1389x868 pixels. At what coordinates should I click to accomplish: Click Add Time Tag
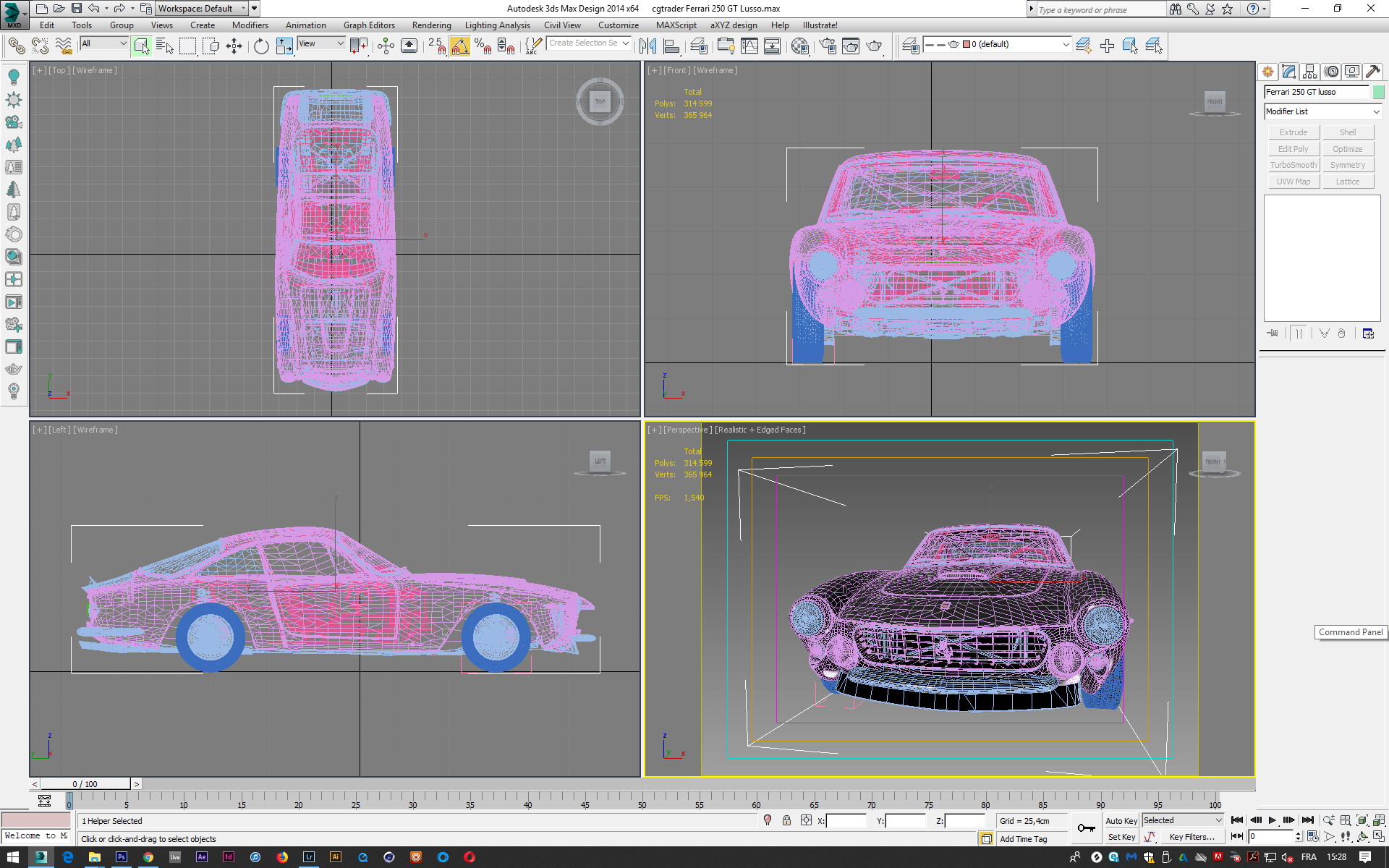1024,839
